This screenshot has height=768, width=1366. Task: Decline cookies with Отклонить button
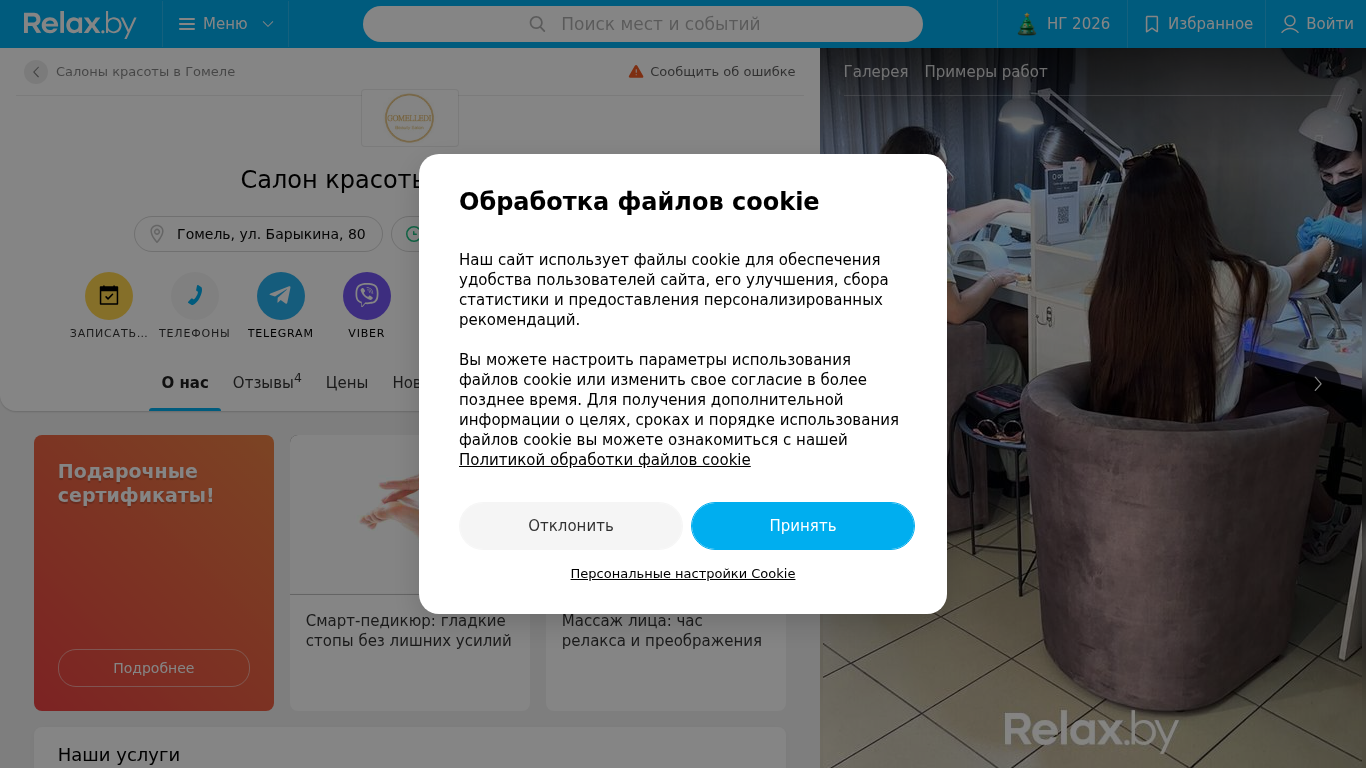pos(571,526)
